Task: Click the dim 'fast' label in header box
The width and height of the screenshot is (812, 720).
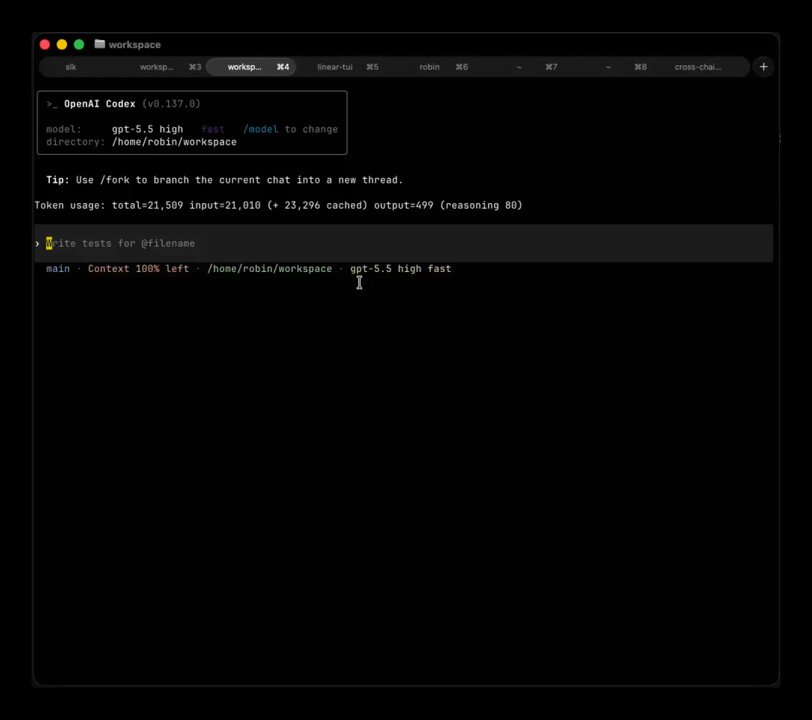Action: coord(213,129)
